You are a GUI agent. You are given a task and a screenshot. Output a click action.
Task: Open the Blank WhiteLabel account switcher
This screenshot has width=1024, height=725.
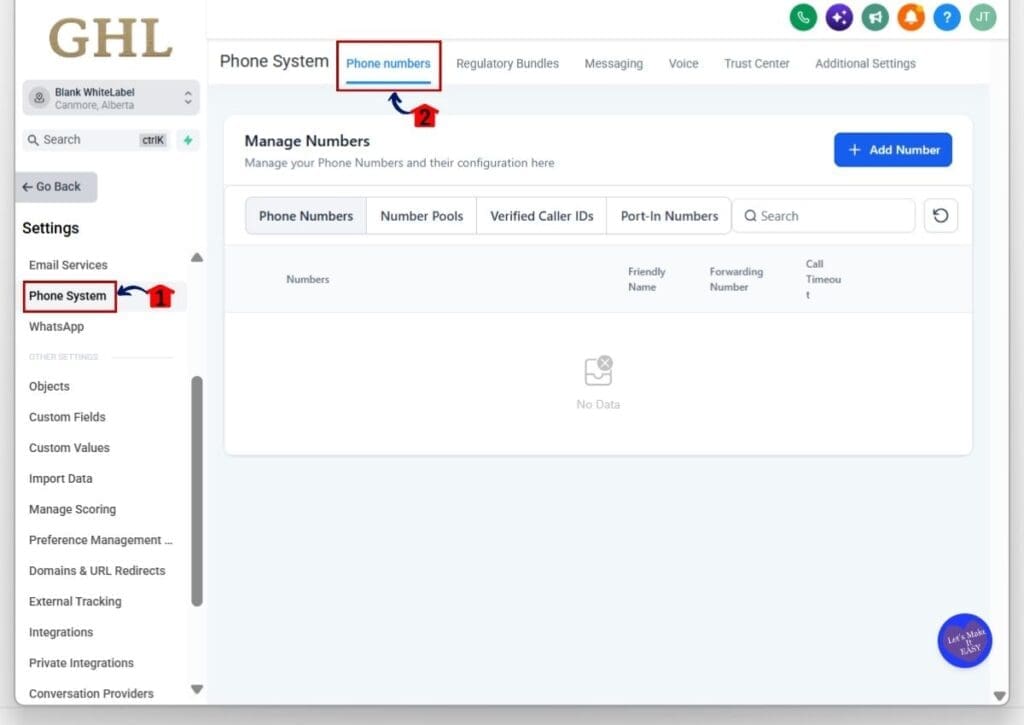[111, 98]
